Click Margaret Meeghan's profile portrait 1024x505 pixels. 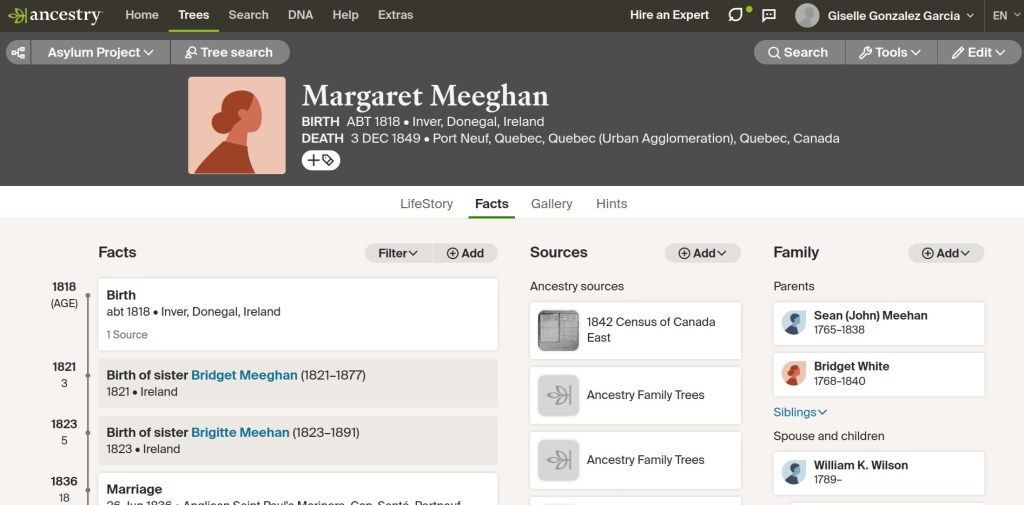pos(237,126)
